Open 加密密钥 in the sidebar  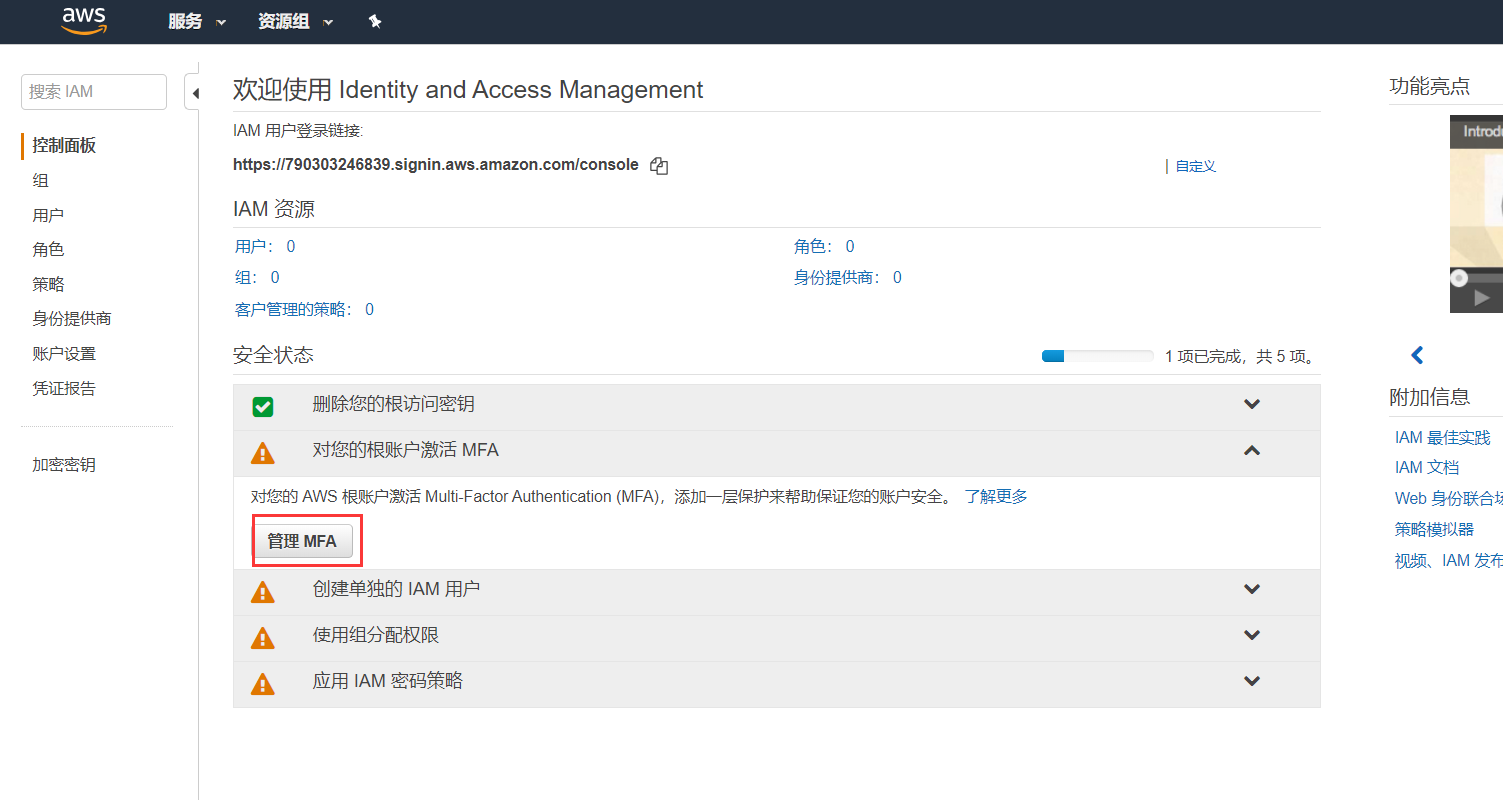[64, 465]
